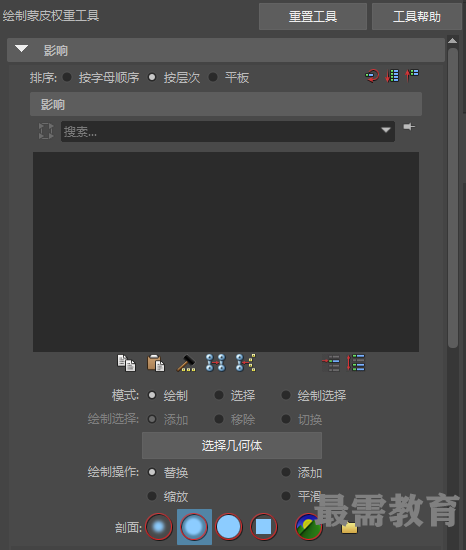Set mode to Select (选择)

(219, 395)
